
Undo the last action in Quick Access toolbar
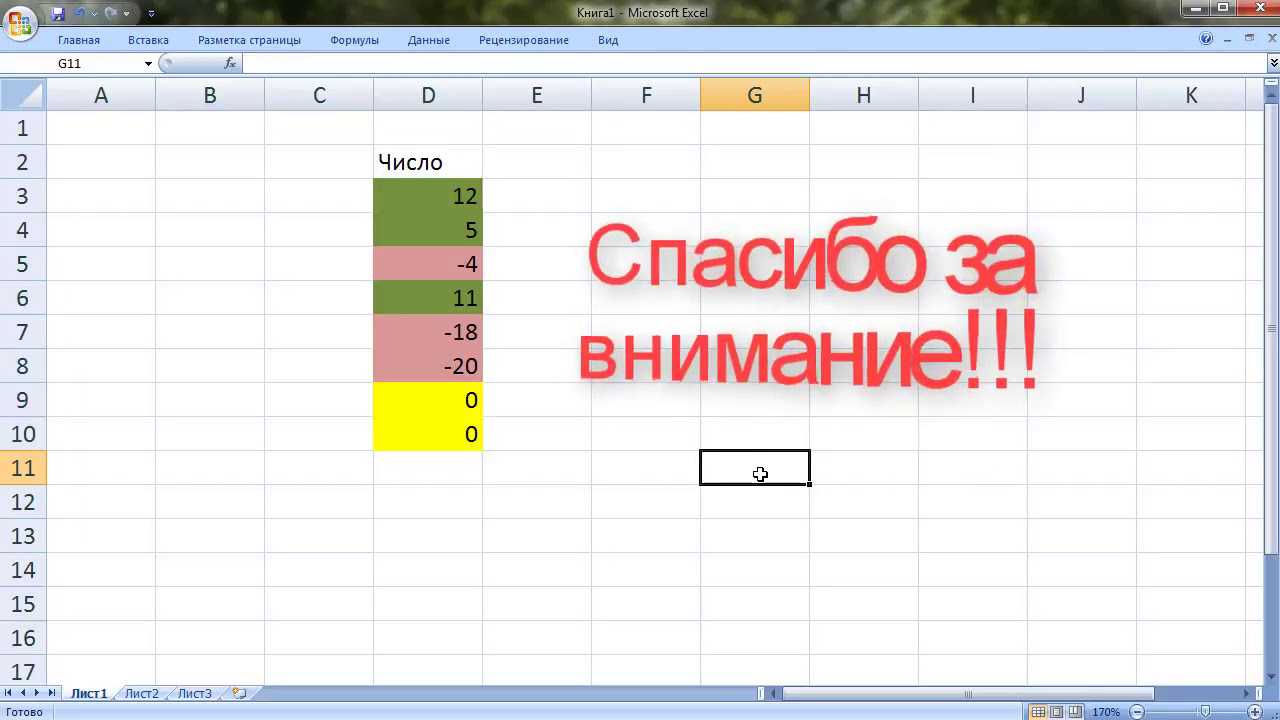pos(81,13)
